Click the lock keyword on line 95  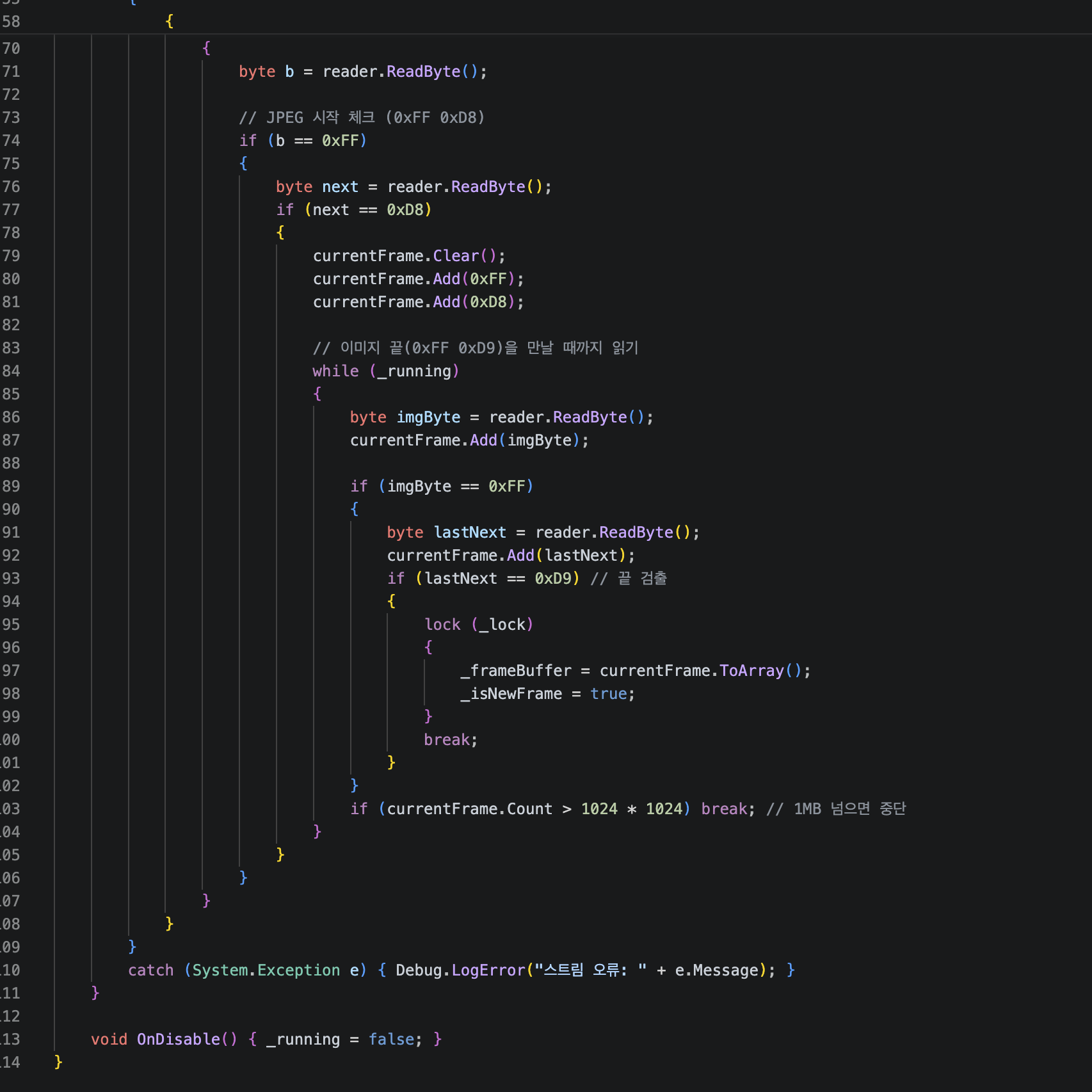click(x=442, y=625)
